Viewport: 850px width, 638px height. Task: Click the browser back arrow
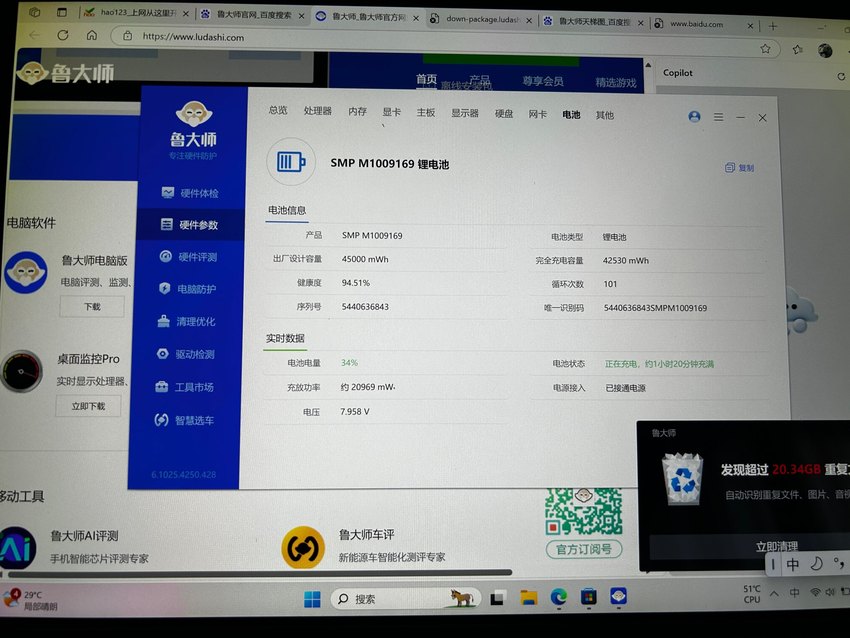(x=34, y=35)
